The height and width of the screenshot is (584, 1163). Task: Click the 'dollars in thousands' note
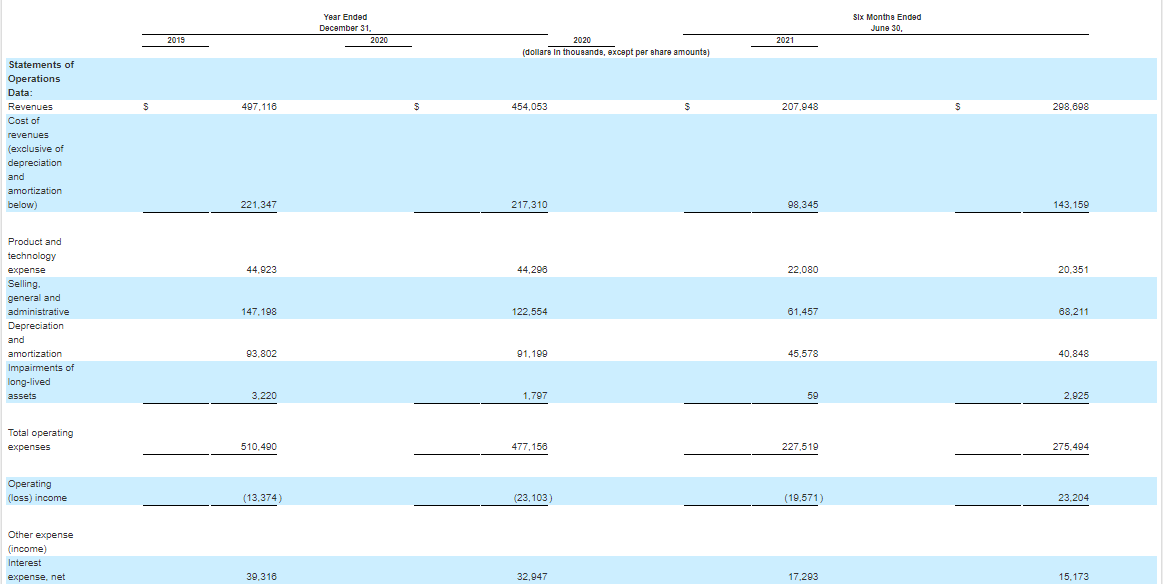(616, 53)
